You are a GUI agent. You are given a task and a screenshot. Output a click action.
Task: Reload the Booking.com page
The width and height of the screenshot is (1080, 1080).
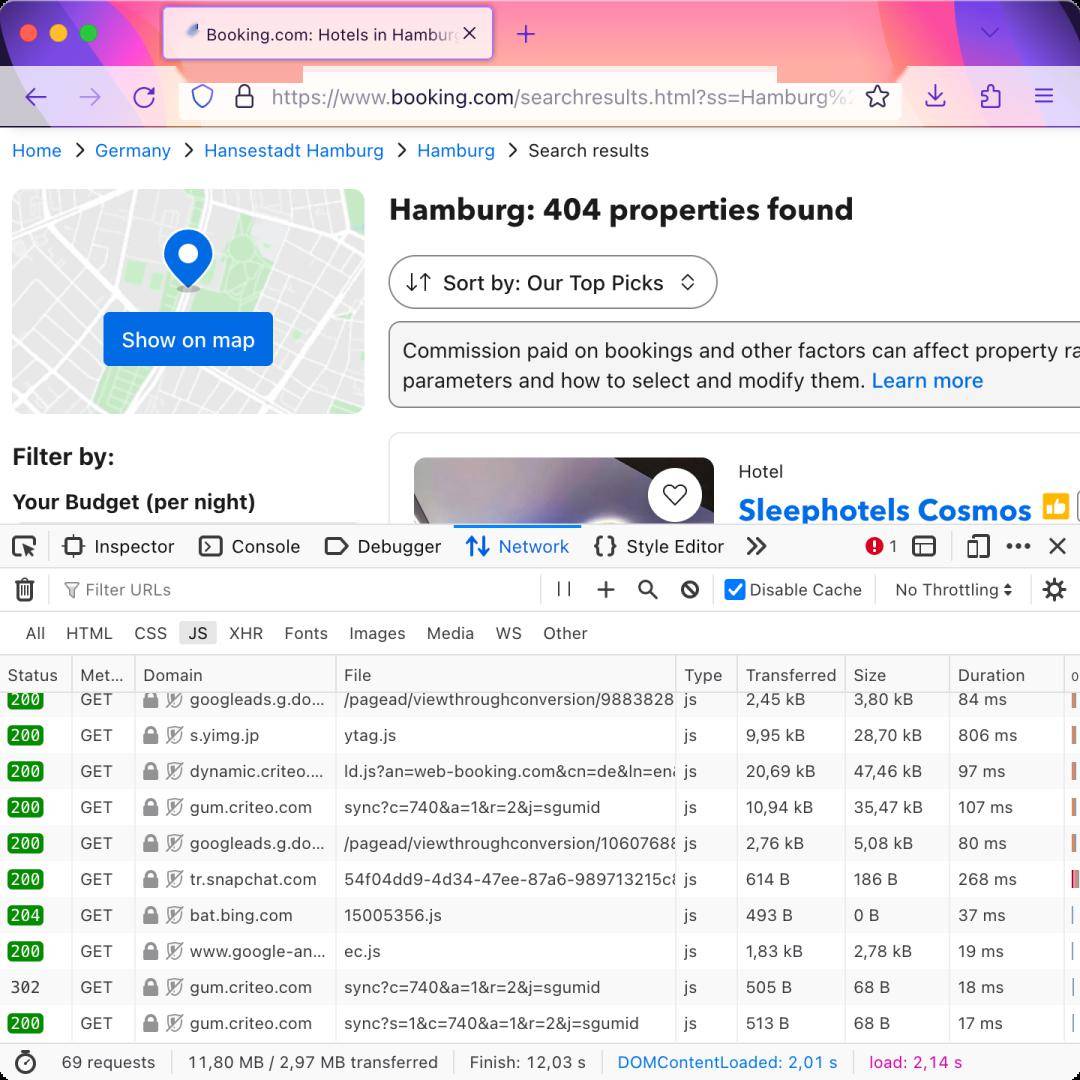[144, 97]
